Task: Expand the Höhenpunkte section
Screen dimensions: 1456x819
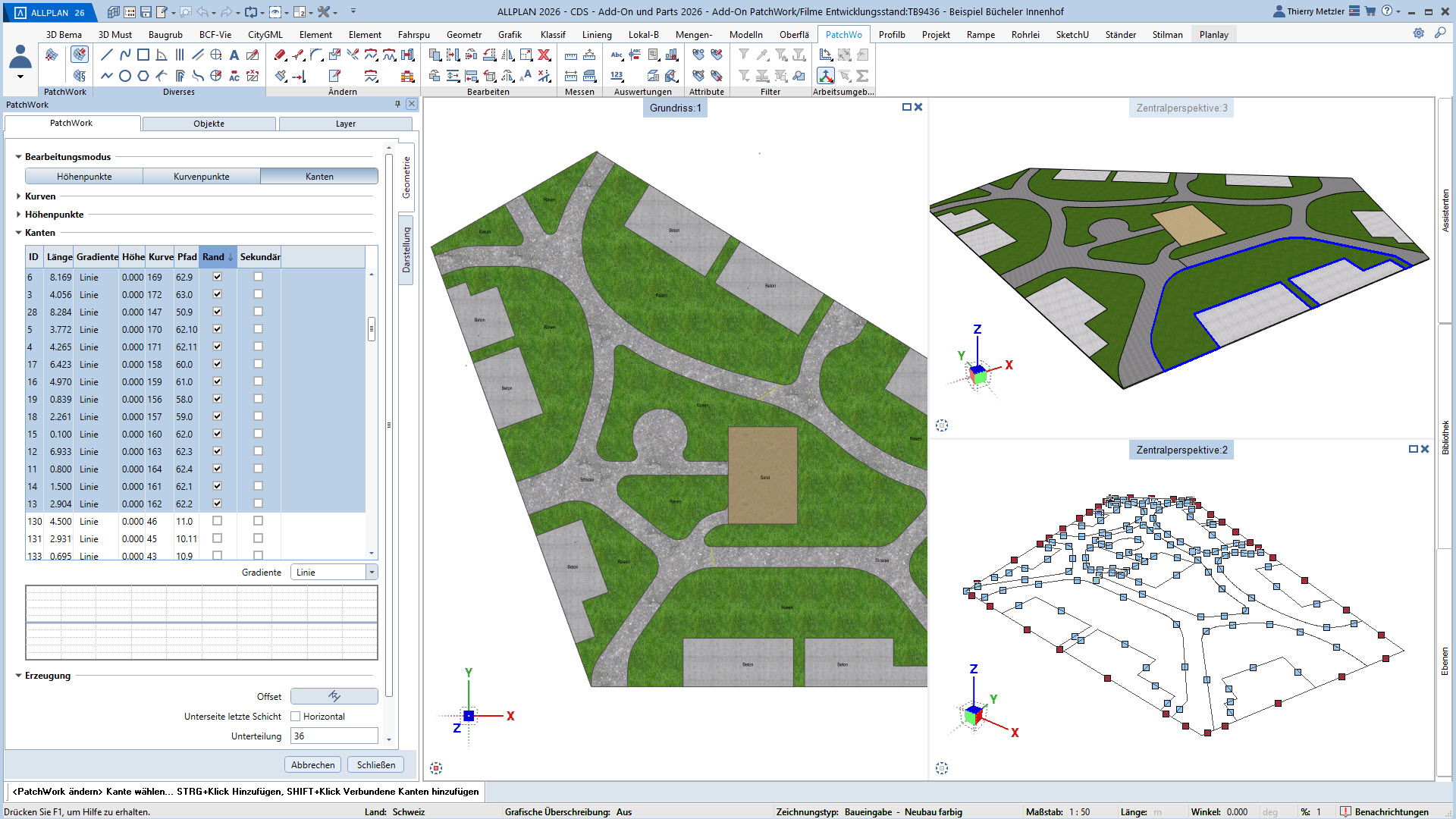Action: (x=19, y=215)
